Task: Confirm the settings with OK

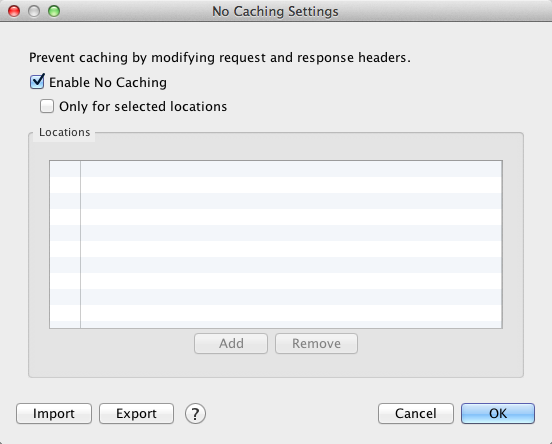Action: (498, 413)
